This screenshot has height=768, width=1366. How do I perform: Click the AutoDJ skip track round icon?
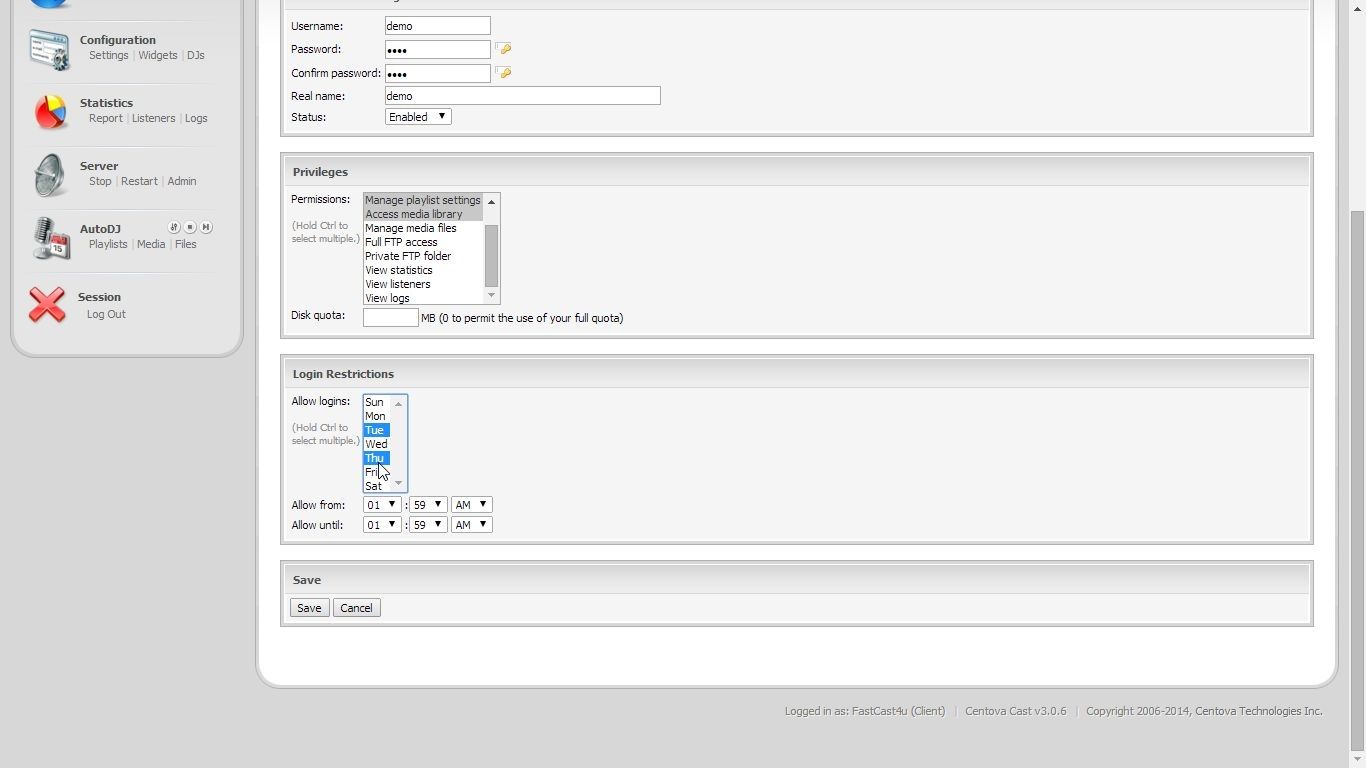coord(206,227)
